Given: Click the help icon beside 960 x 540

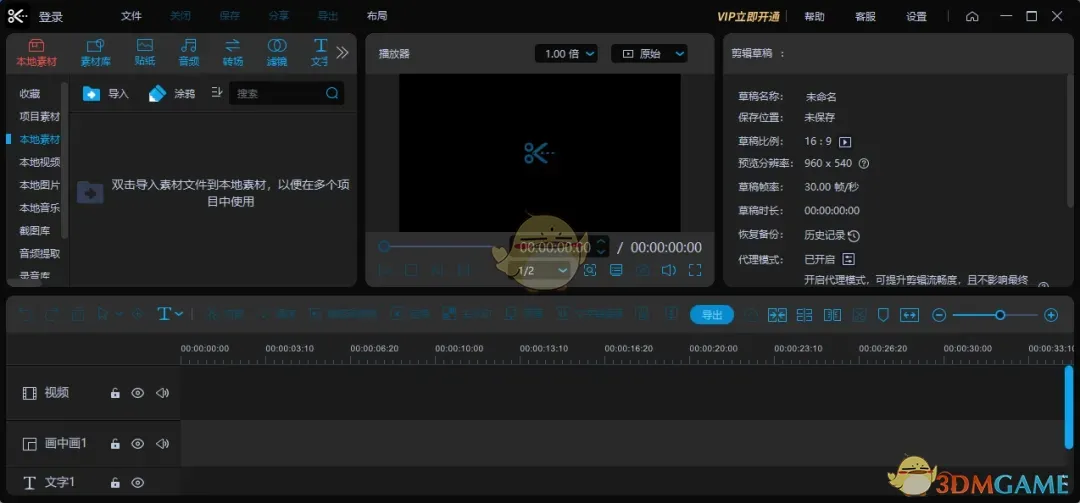Looking at the screenshot, I should click(x=864, y=163).
